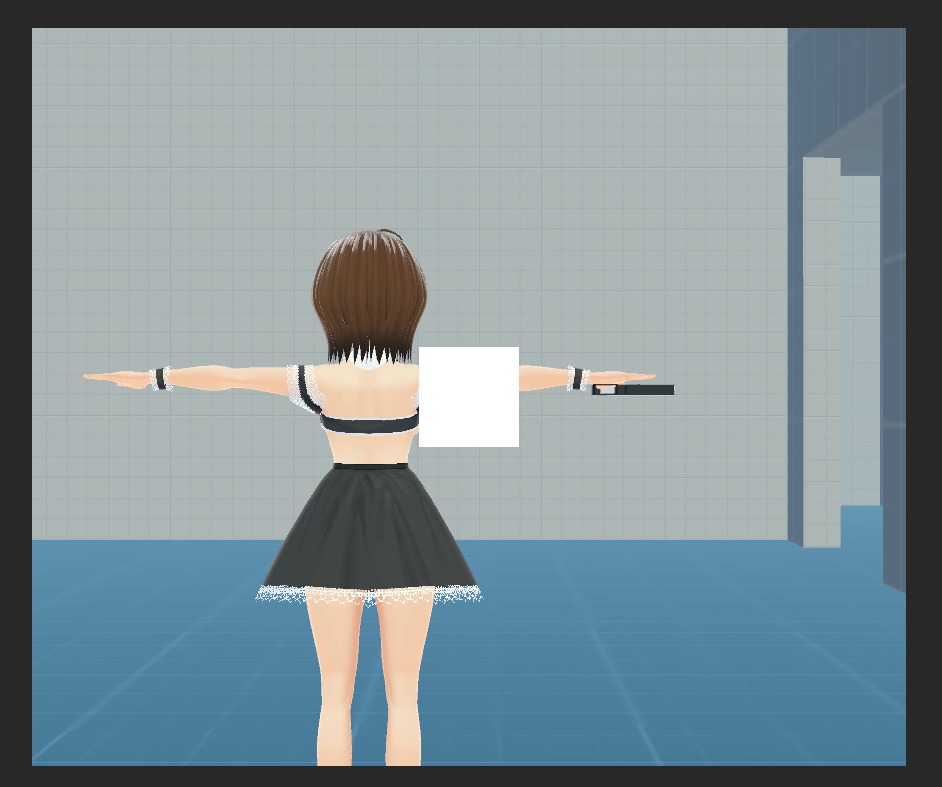Click the black top band across the back
The width and height of the screenshot is (942, 787).
coord(368,423)
